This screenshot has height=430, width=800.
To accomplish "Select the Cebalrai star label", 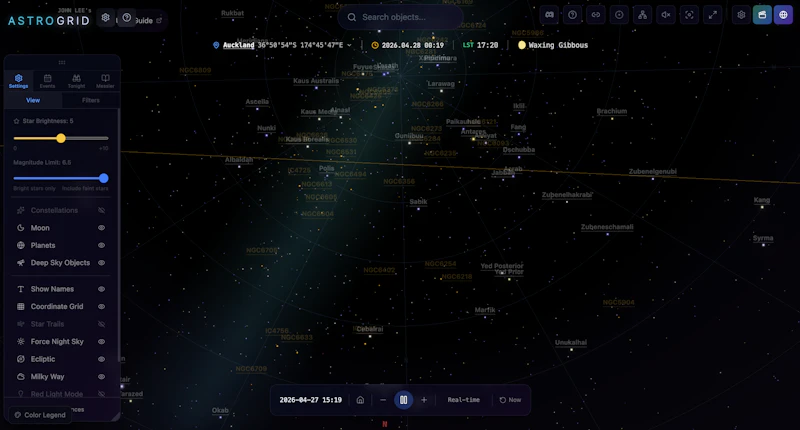I will click(370, 329).
